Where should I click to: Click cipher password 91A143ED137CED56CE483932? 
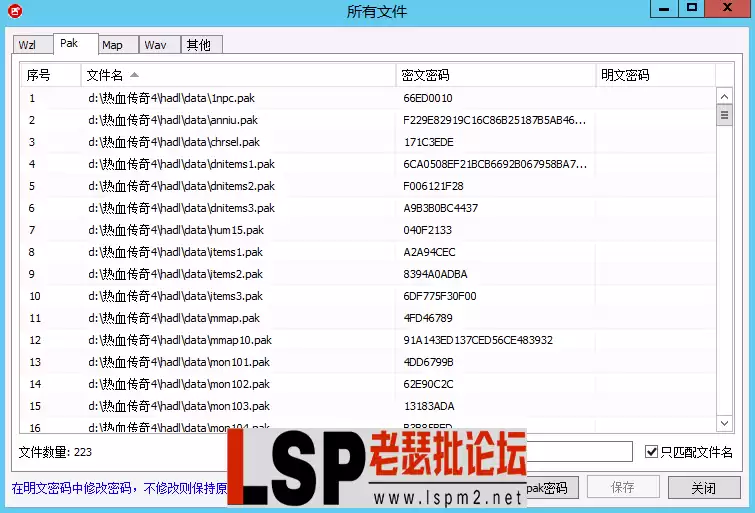pyautogui.click(x=478, y=340)
